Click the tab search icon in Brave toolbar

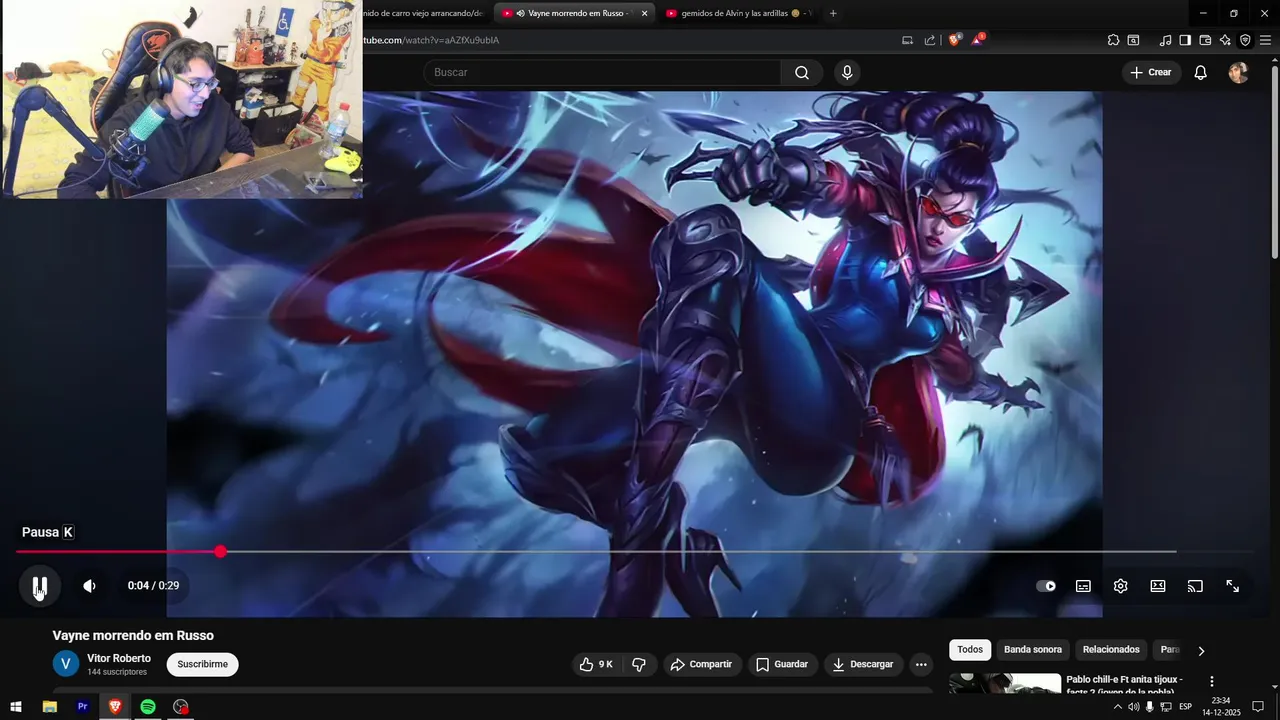[x=1134, y=40]
